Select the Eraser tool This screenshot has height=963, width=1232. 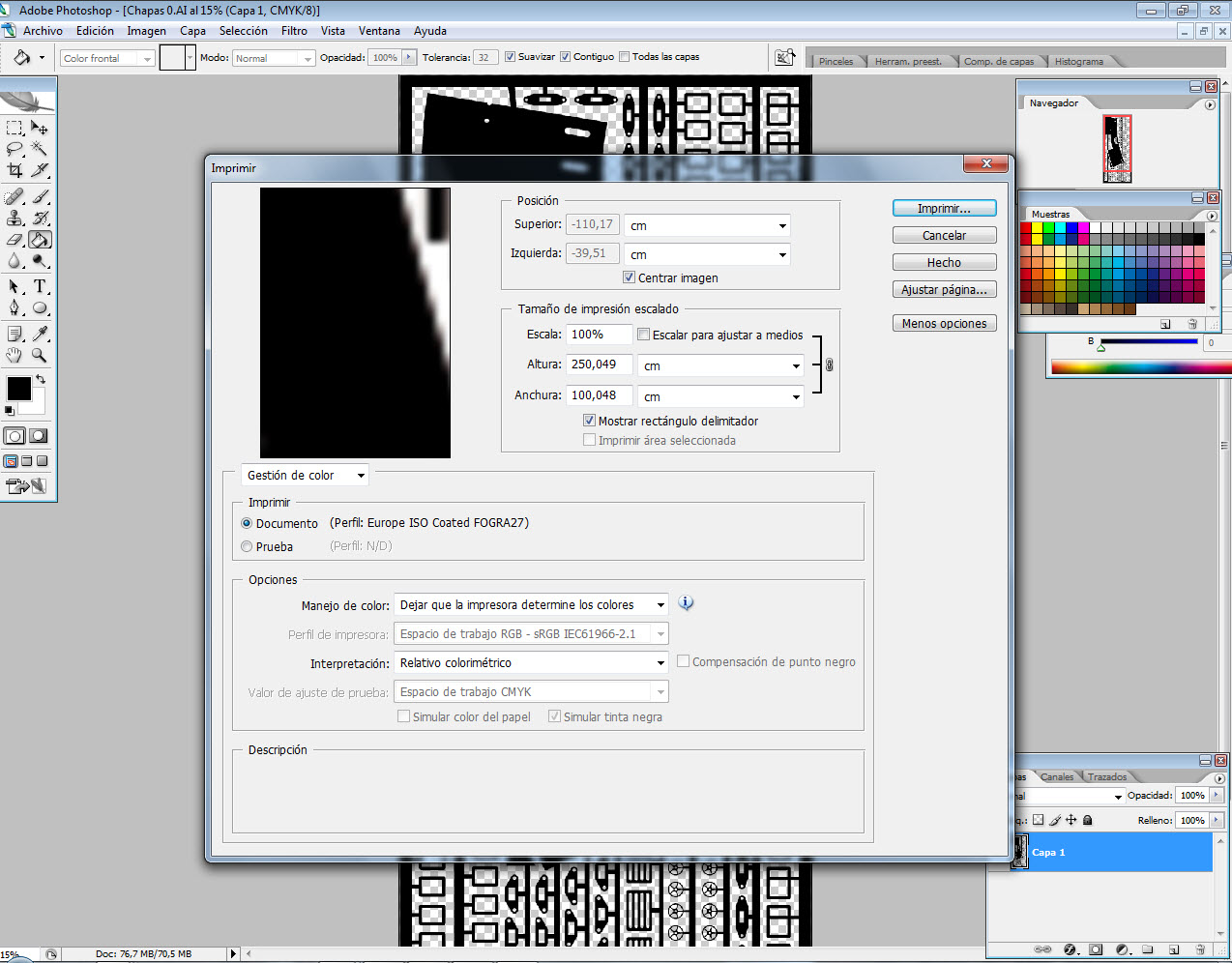15,239
